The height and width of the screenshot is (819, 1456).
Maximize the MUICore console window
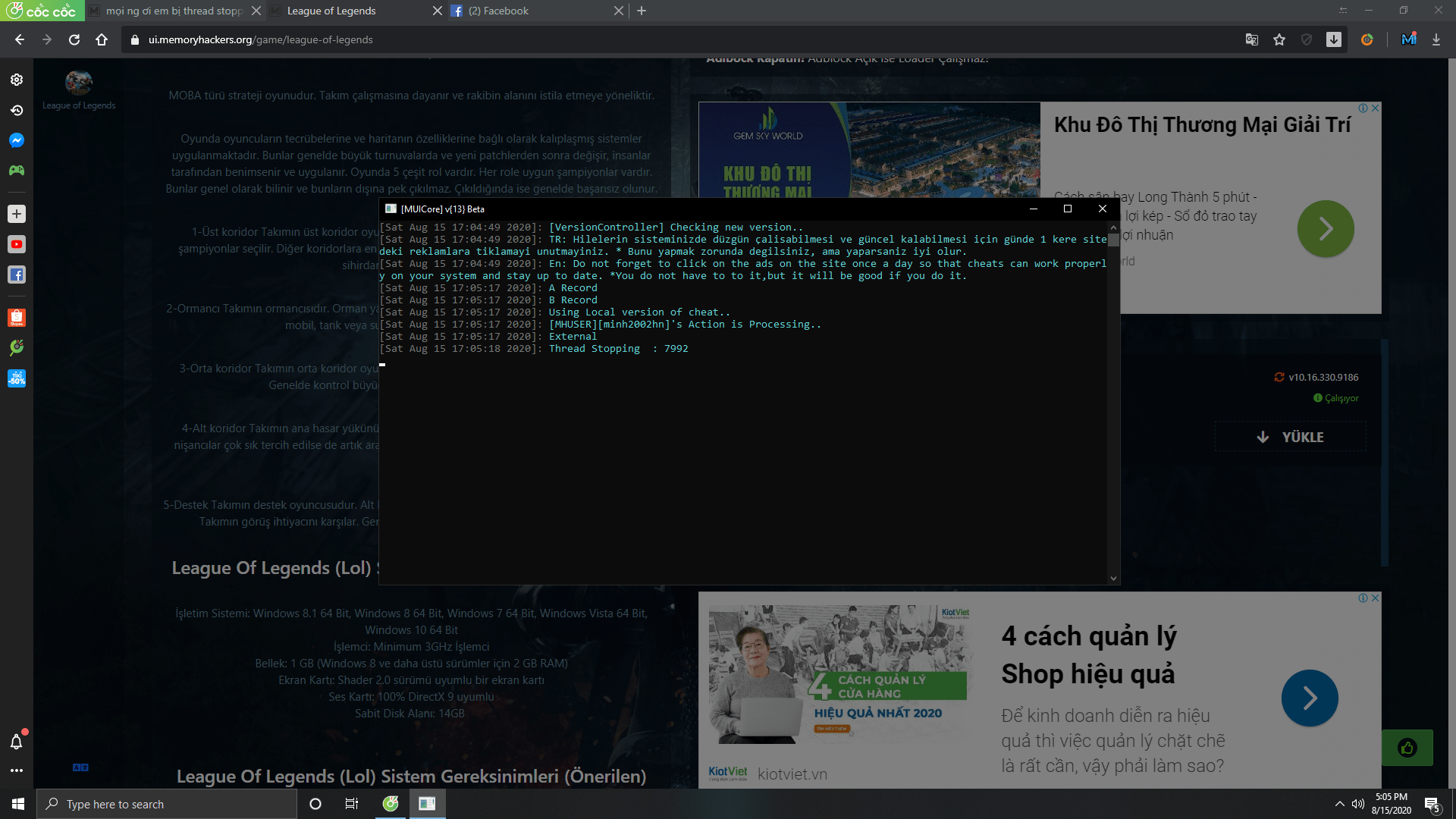point(1068,209)
